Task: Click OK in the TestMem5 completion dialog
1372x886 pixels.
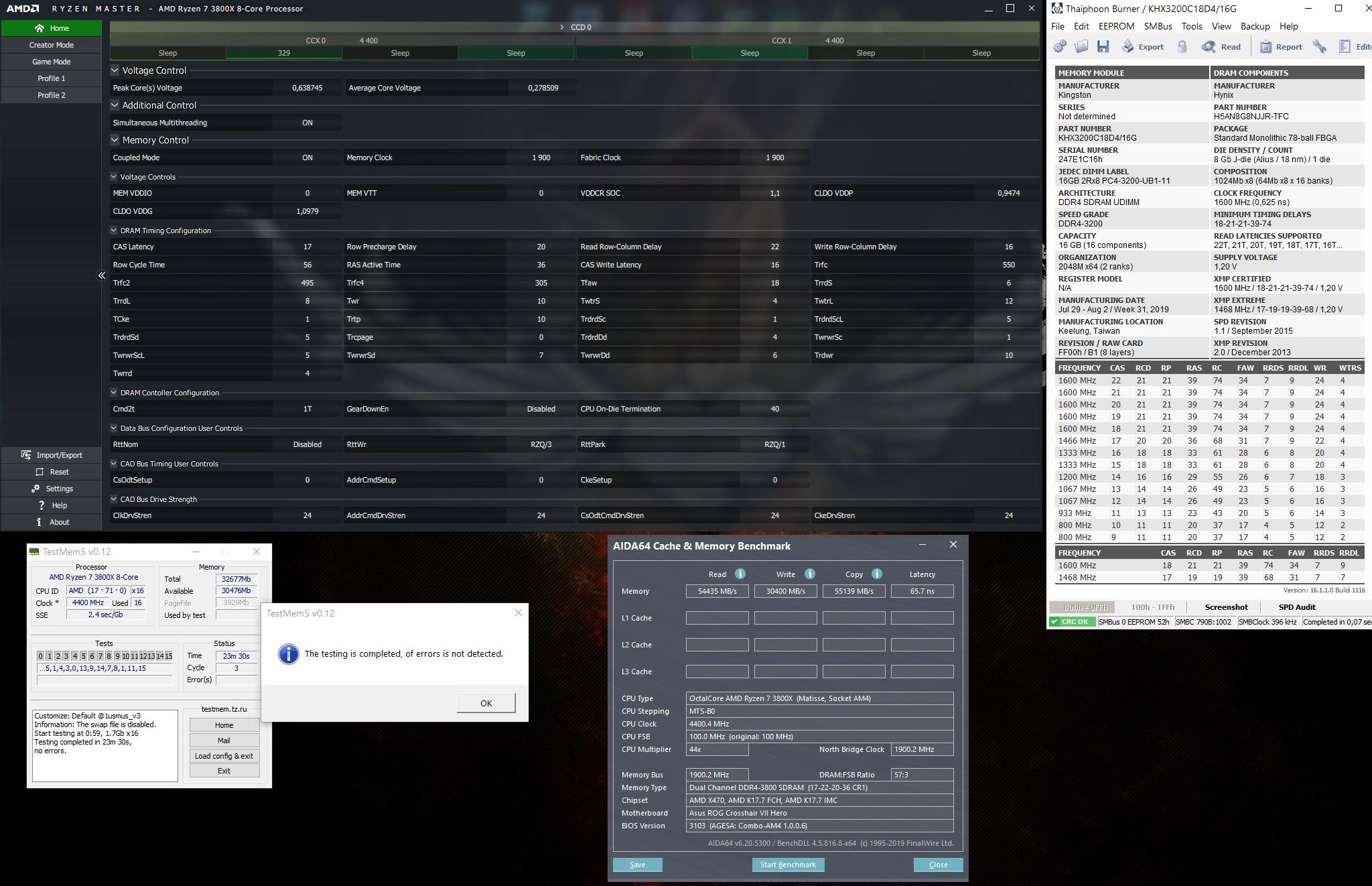Action: pos(486,703)
